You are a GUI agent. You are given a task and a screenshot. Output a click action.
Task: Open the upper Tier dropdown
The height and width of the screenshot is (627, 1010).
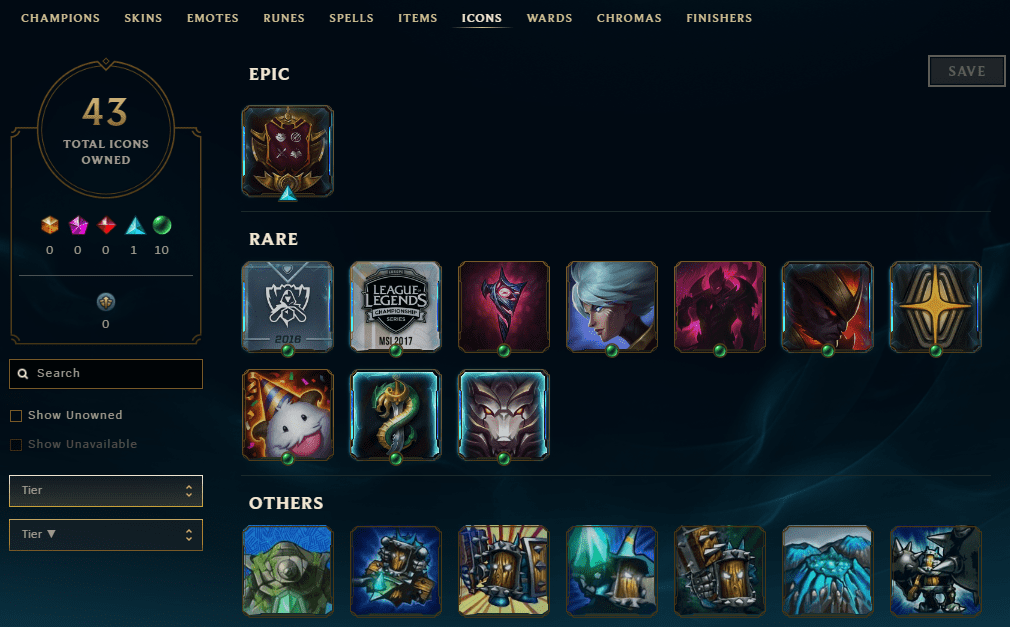tap(106, 490)
